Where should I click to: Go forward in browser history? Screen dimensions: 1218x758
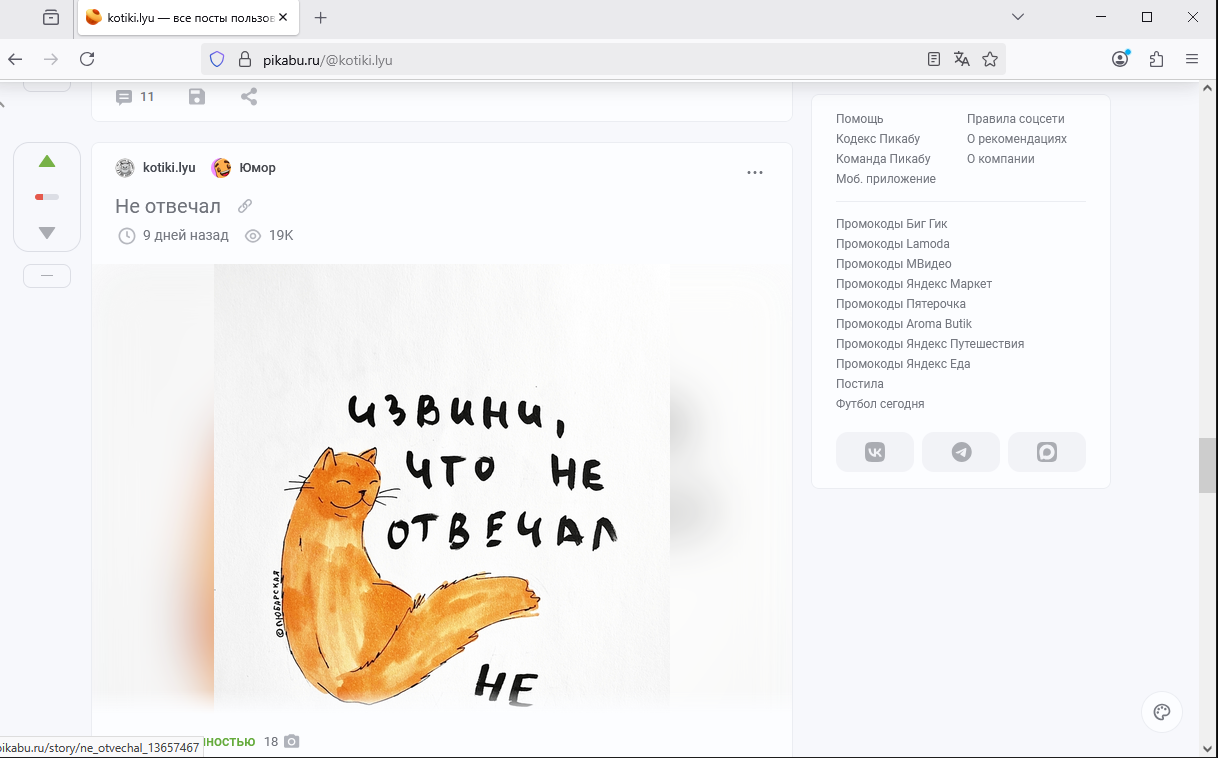[51, 59]
